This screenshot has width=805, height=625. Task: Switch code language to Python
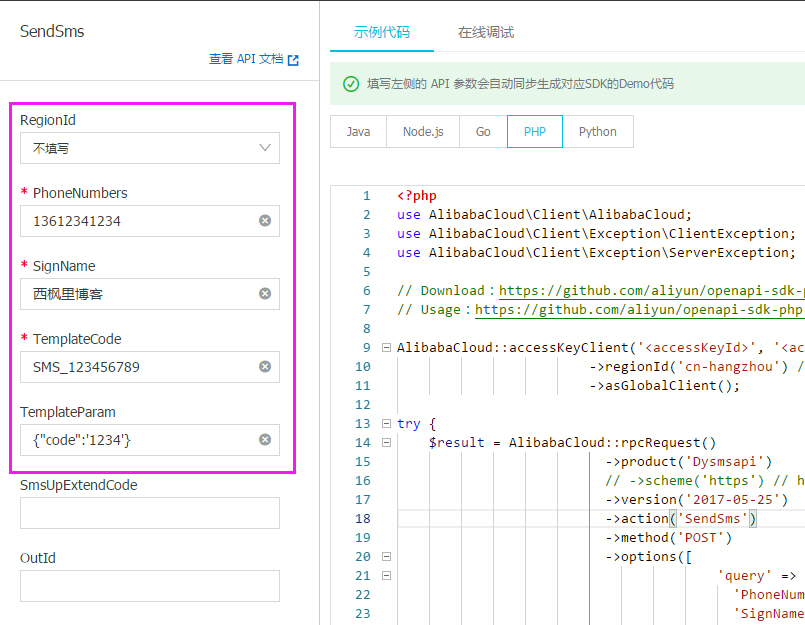click(x=598, y=132)
